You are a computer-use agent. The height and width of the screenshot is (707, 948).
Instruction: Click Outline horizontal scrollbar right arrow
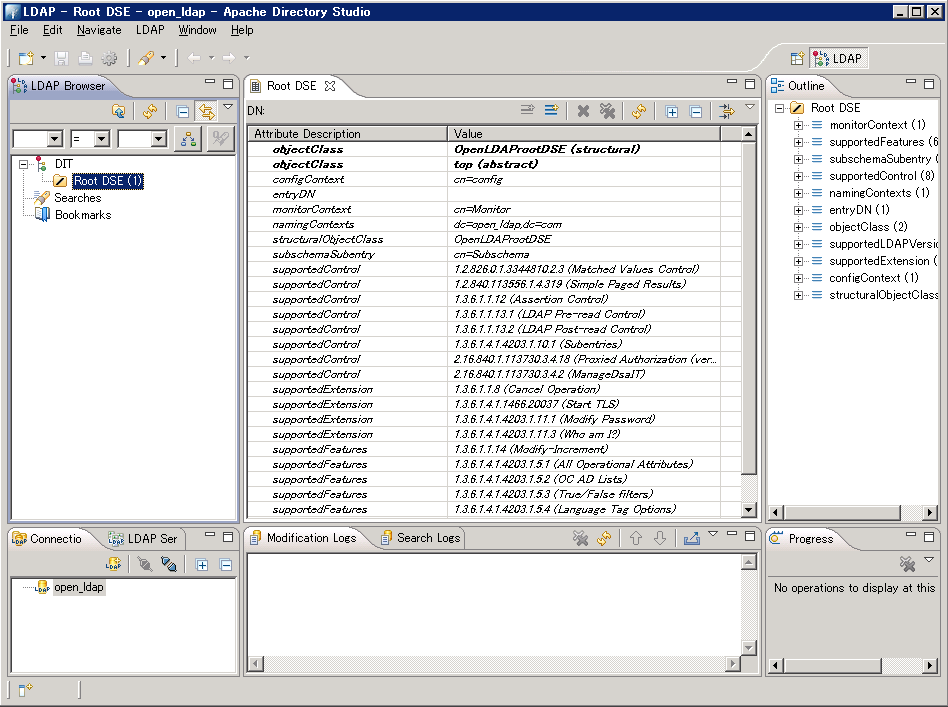tap(930, 512)
